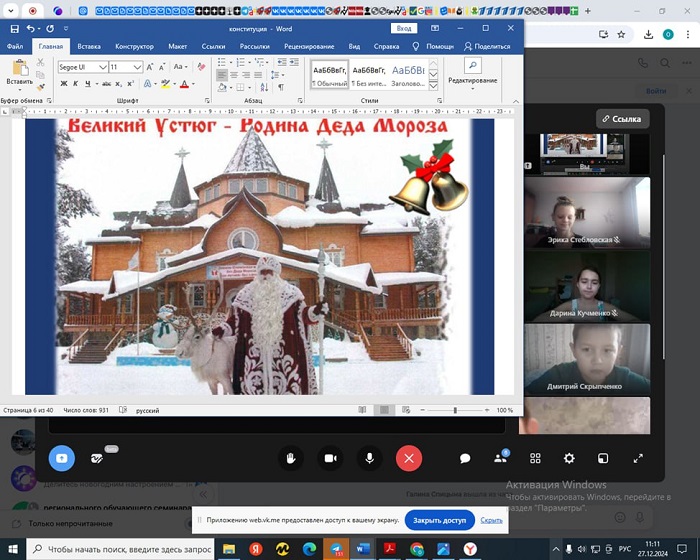Copy call link with Ссылка button

(622, 119)
